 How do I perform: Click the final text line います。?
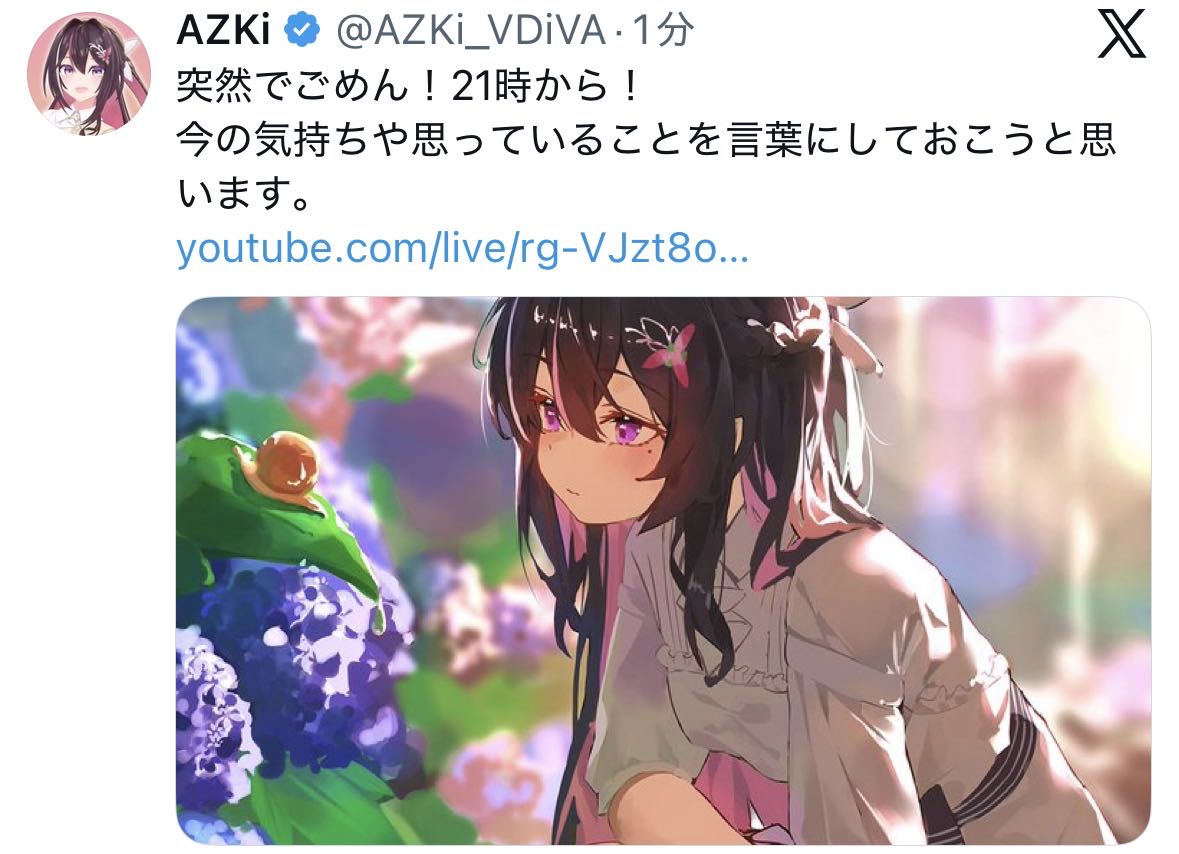pos(244,194)
